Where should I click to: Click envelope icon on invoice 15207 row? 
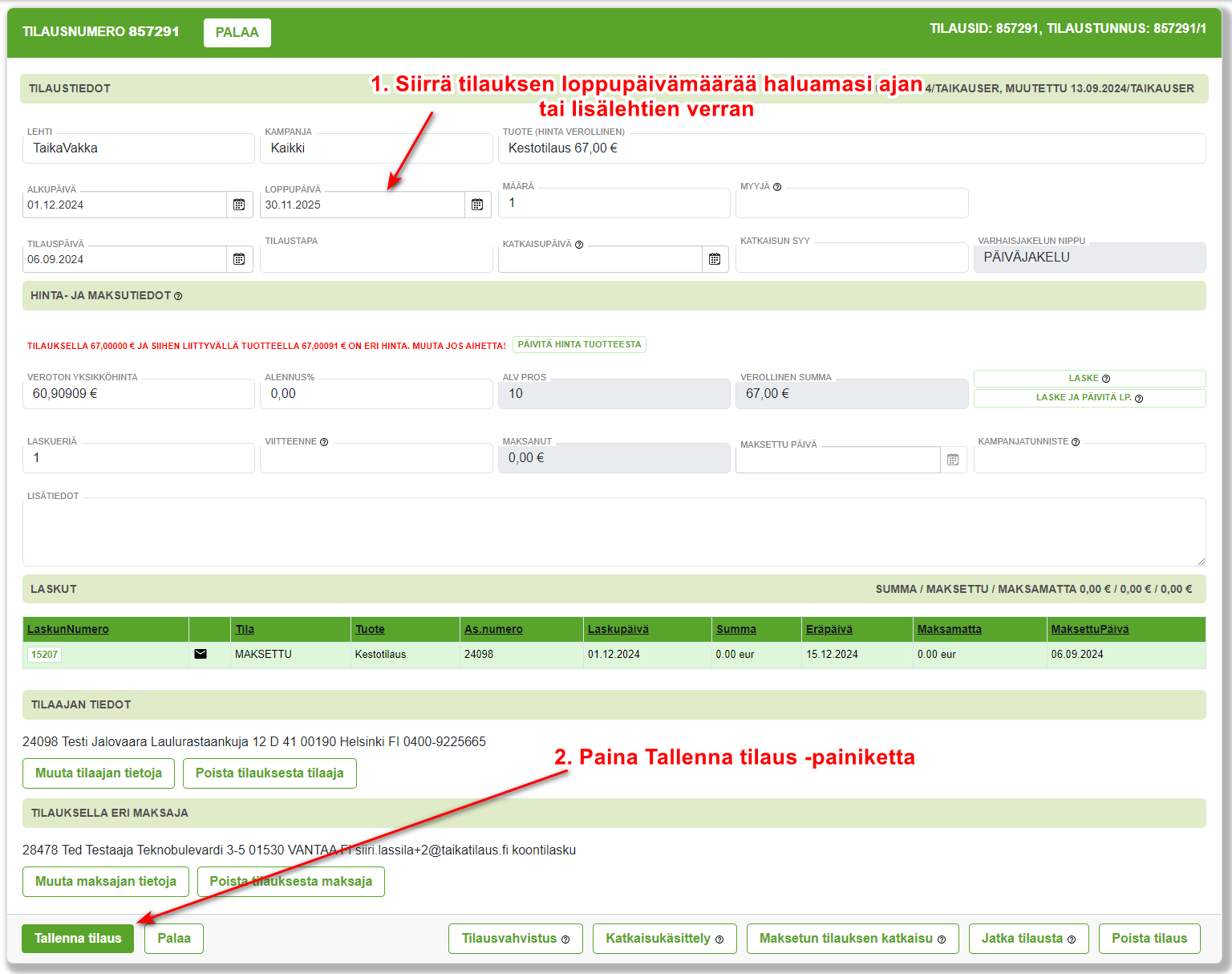[201, 654]
